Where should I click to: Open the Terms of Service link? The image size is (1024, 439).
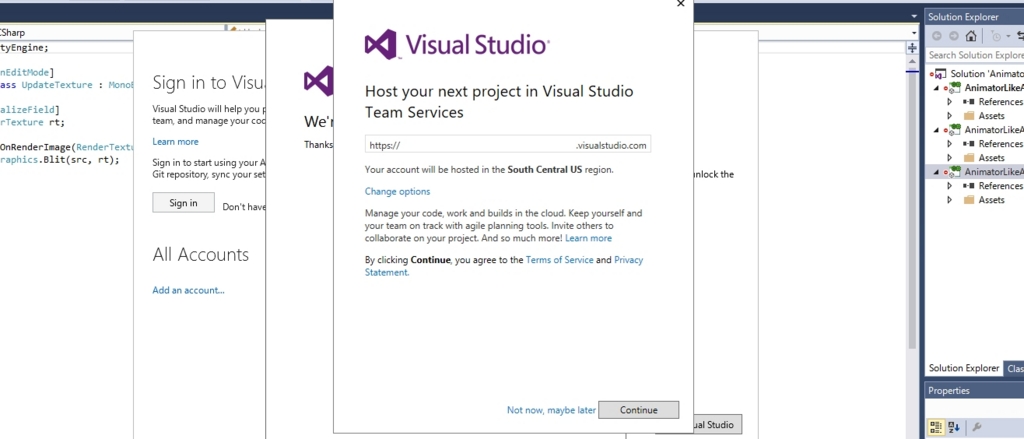(x=560, y=259)
